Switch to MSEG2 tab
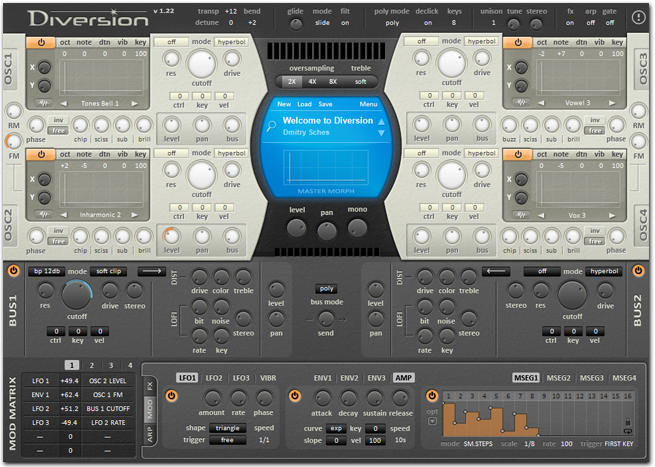The image size is (655, 467). (559, 378)
